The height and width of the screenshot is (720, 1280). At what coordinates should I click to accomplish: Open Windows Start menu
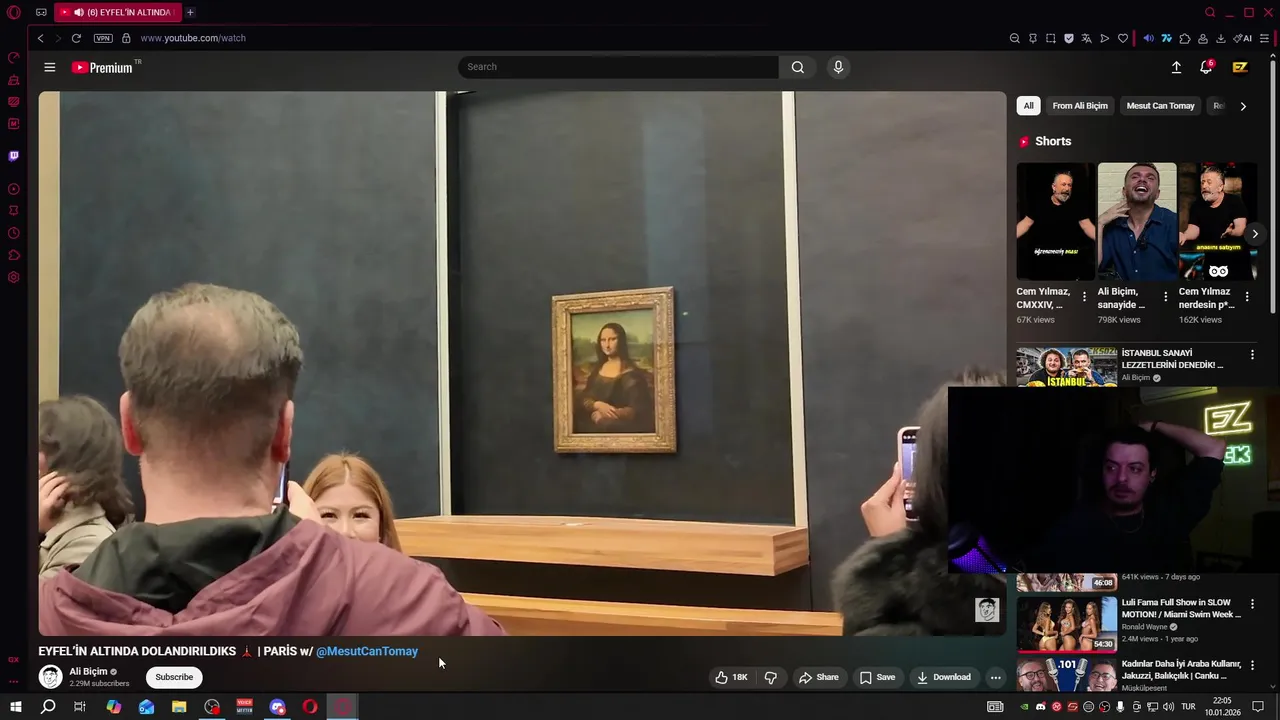coord(16,707)
